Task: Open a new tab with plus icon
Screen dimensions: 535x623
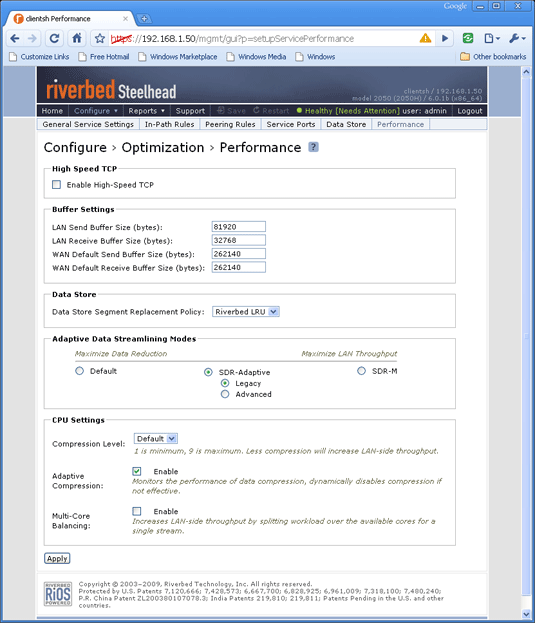Action: [144, 18]
